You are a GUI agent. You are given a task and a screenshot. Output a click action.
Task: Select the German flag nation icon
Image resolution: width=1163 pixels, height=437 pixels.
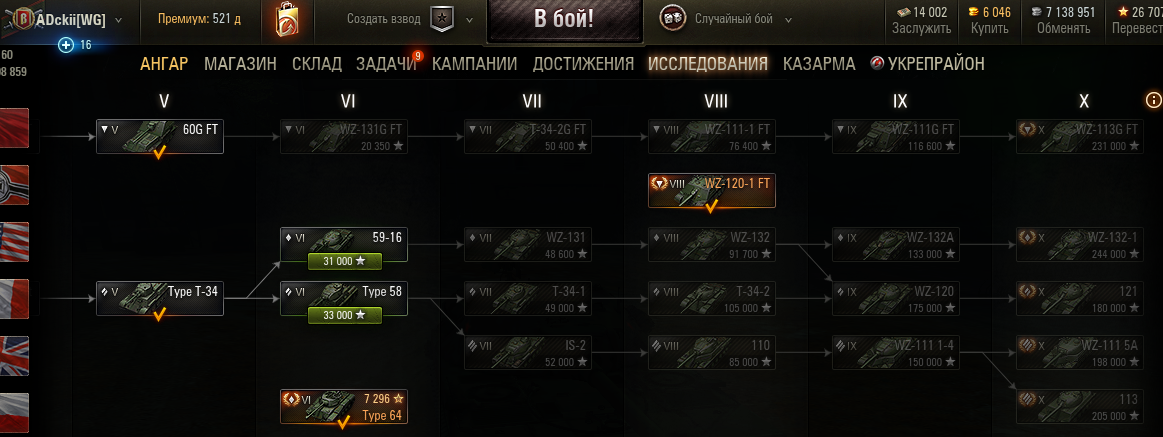tap(14, 185)
